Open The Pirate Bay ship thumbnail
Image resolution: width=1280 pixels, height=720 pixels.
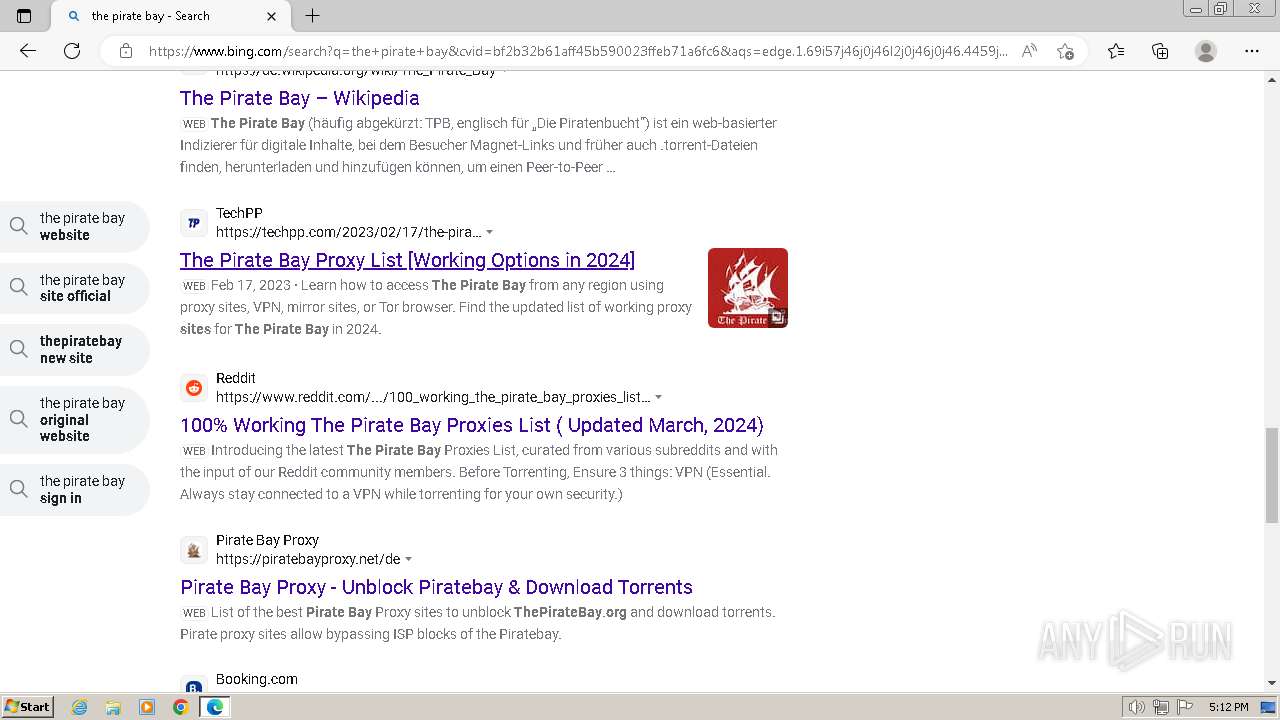(748, 288)
